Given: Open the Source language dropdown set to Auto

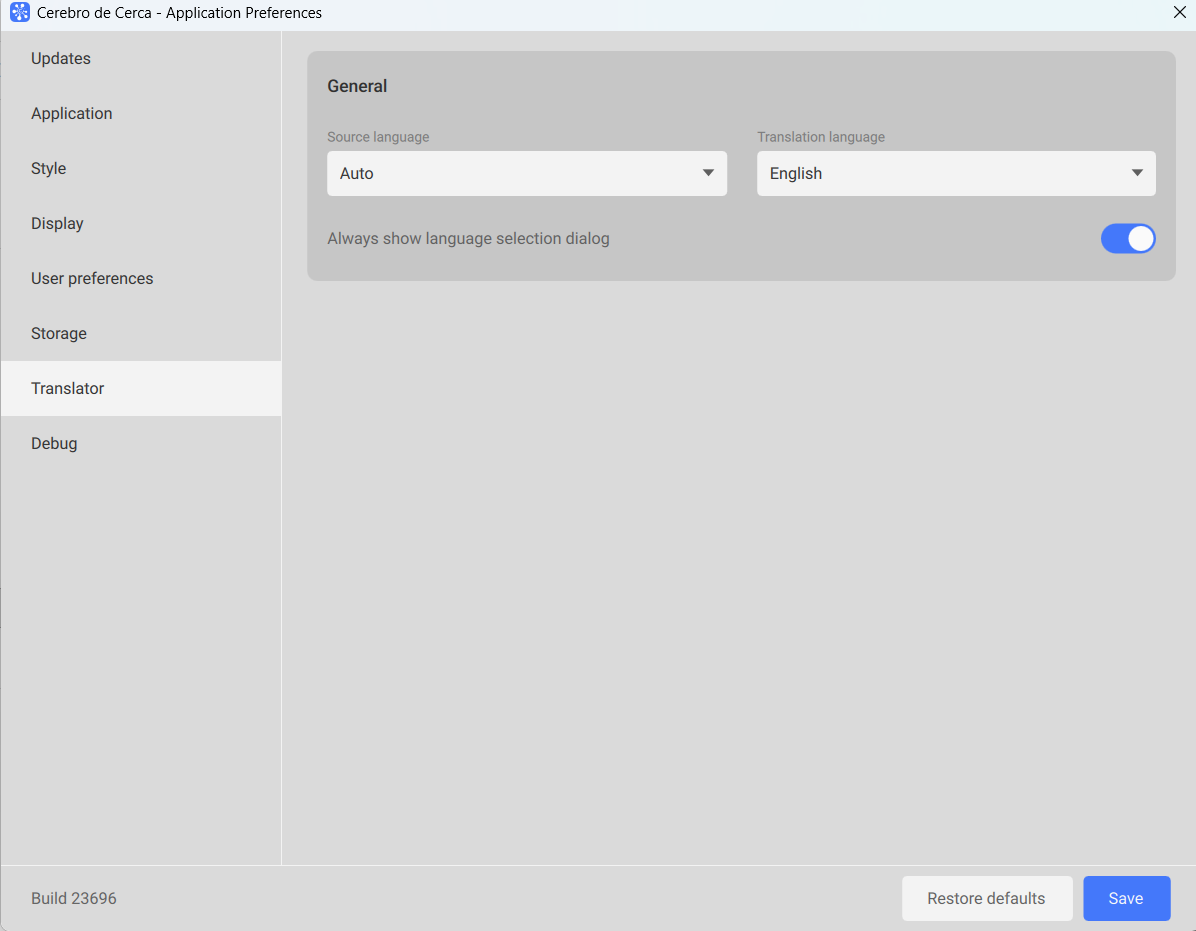Looking at the screenshot, I should point(526,174).
